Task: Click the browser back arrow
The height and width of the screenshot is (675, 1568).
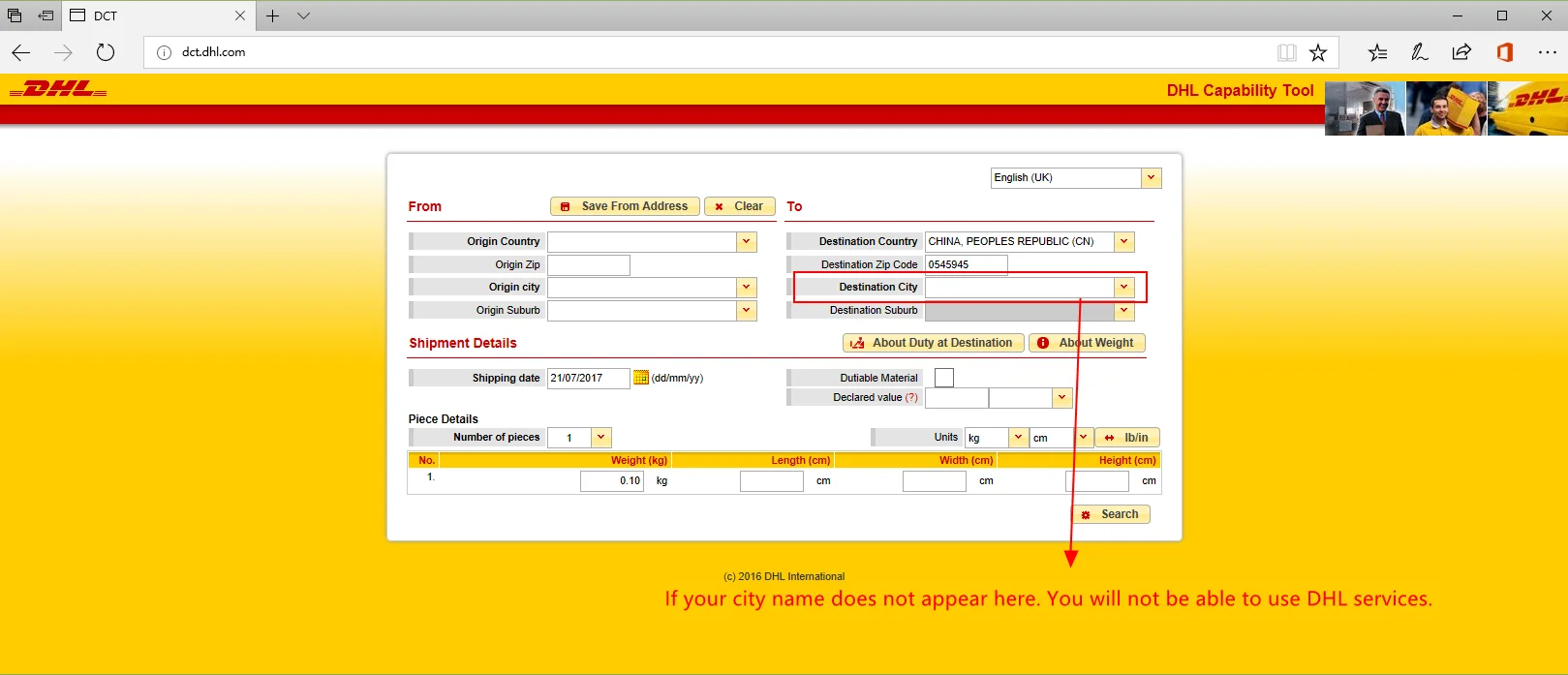Action: point(21,52)
